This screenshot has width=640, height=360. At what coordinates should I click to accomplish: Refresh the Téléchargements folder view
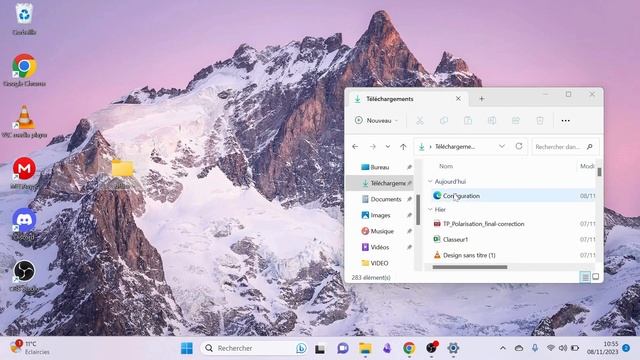(x=519, y=146)
